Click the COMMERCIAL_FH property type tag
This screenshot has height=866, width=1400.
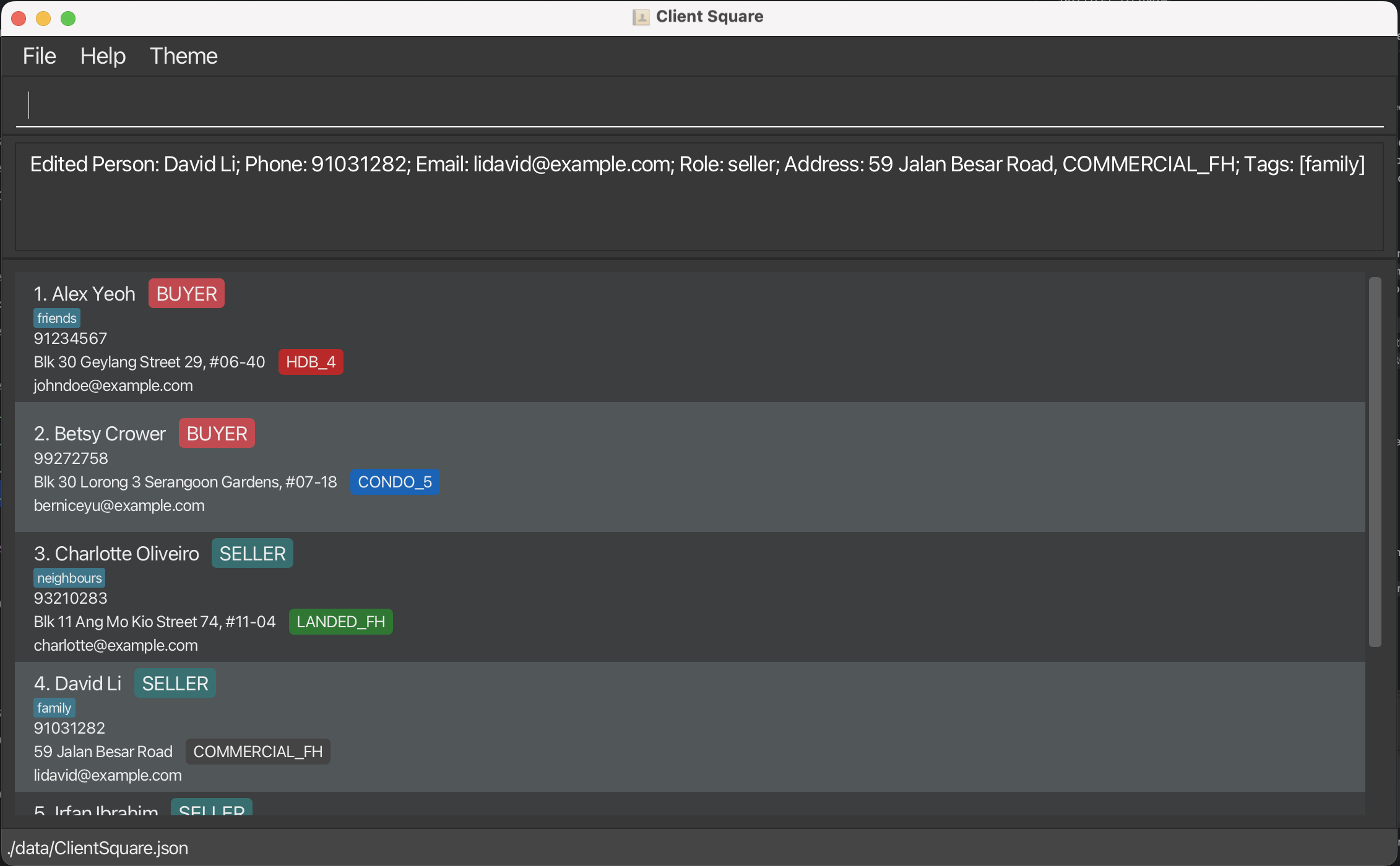coord(257,752)
